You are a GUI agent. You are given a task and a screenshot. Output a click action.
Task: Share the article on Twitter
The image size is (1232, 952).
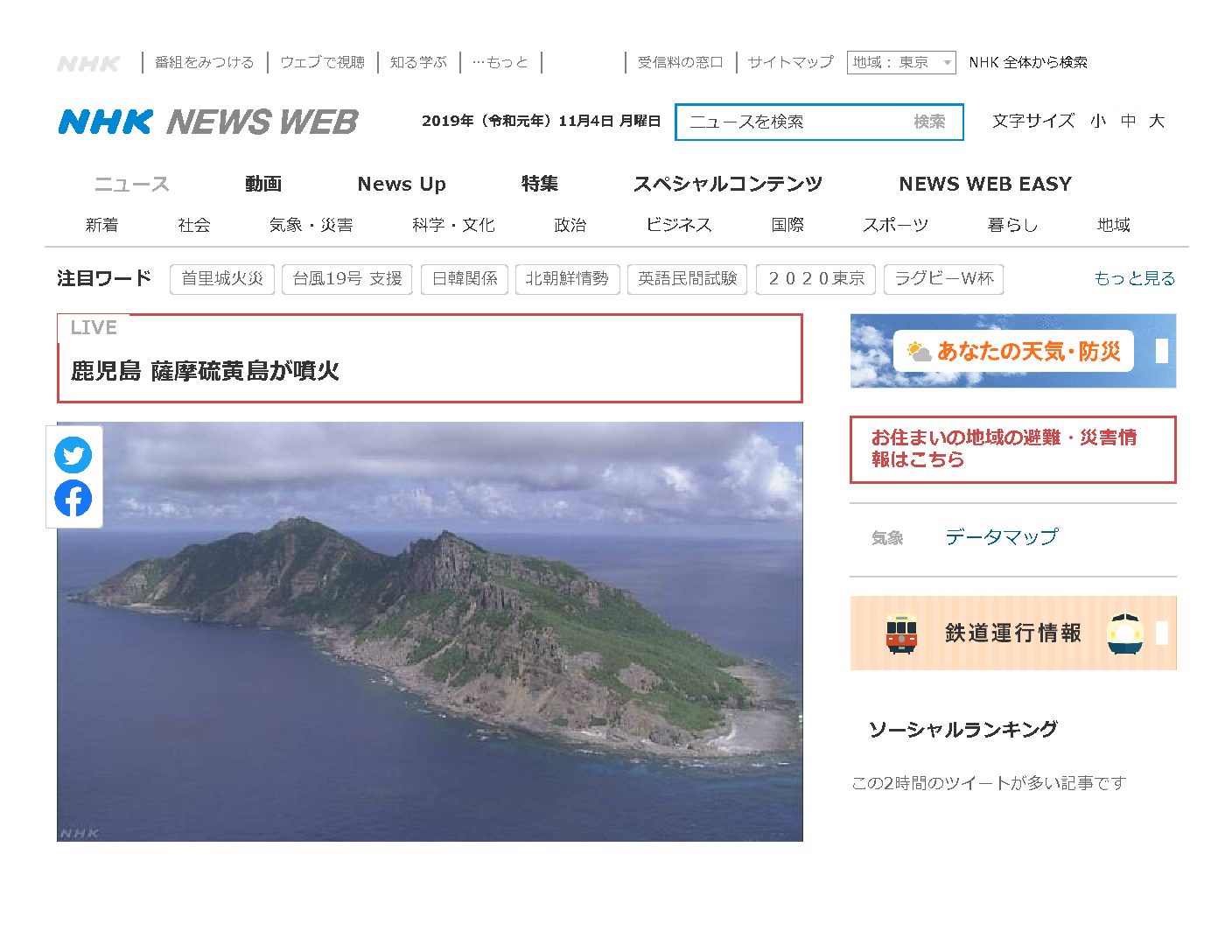point(73,455)
